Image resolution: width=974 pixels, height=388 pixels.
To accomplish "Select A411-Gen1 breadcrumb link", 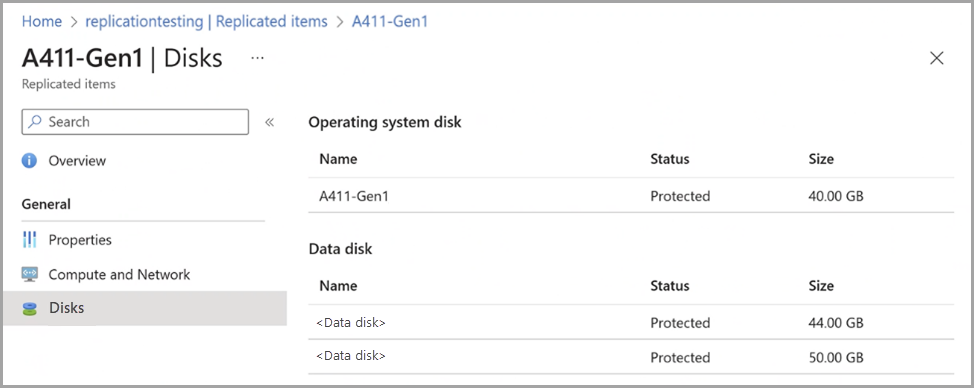I will tap(390, 21).
